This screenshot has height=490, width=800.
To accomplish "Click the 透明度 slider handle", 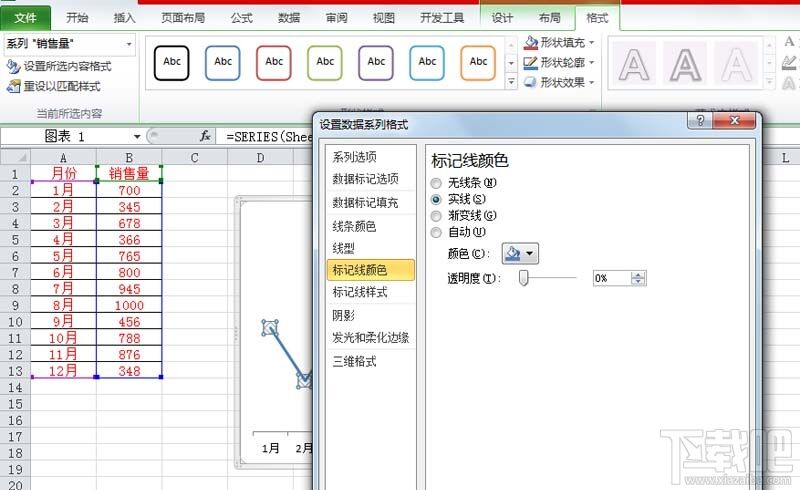I will 523,278.
